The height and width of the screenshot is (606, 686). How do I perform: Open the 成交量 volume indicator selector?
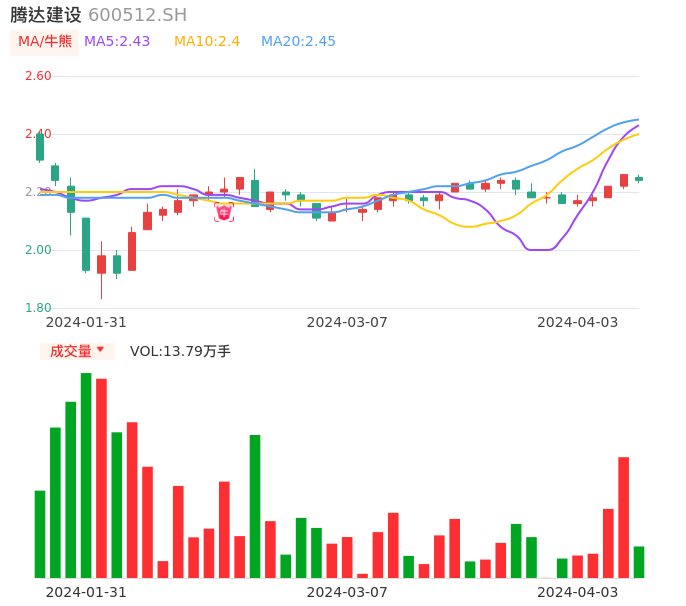pyautogui.click(x=70, y=351)
